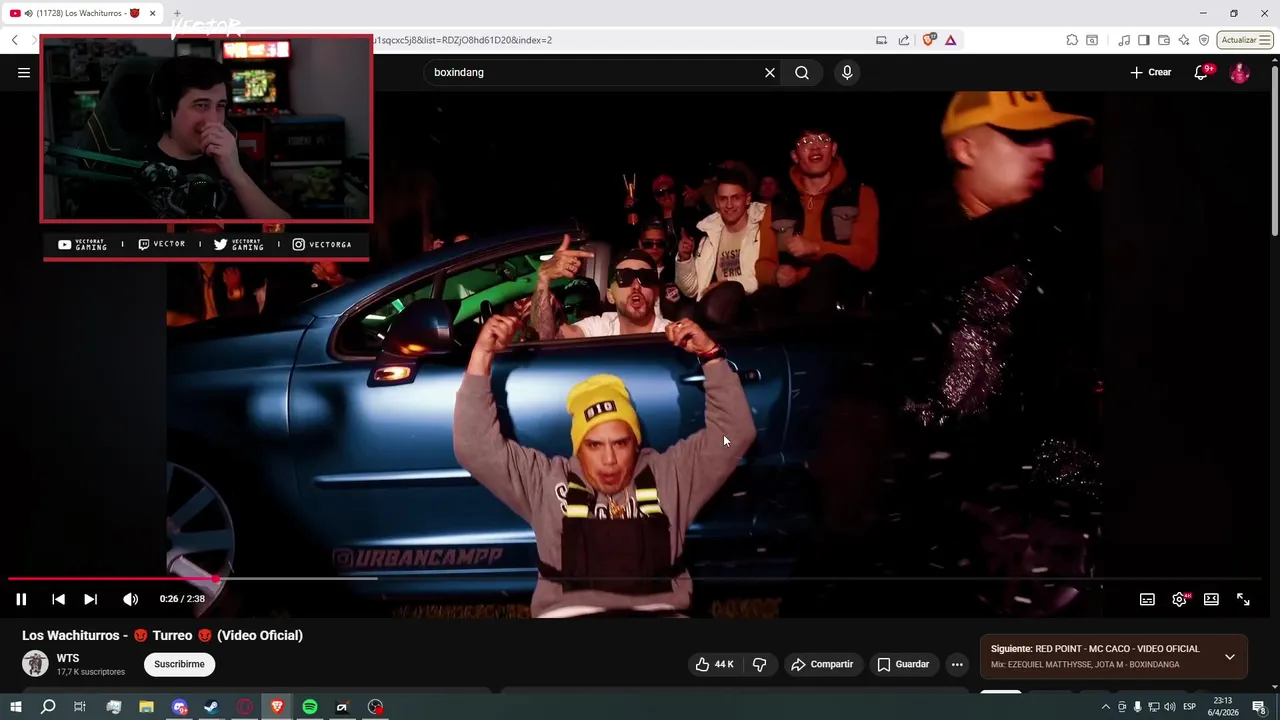Pause the video playback
This screenshot has width=1280, height=720.
point(21,599)
